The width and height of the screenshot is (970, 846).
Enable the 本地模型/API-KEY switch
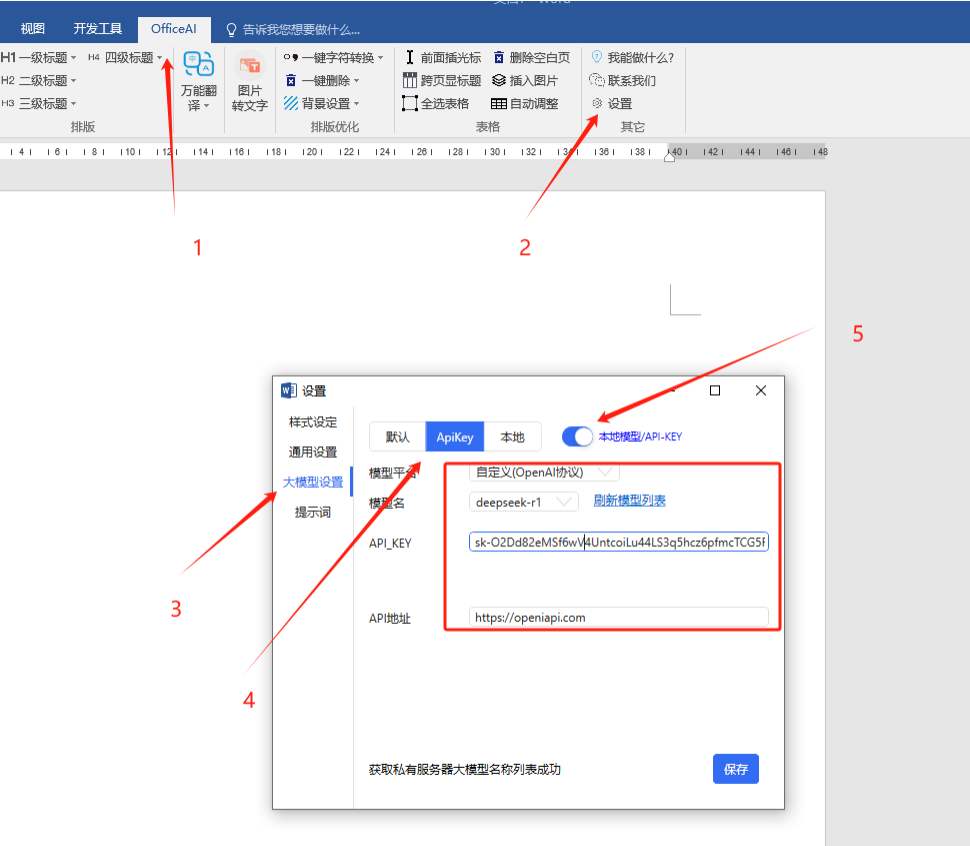[x=578, y=436]
